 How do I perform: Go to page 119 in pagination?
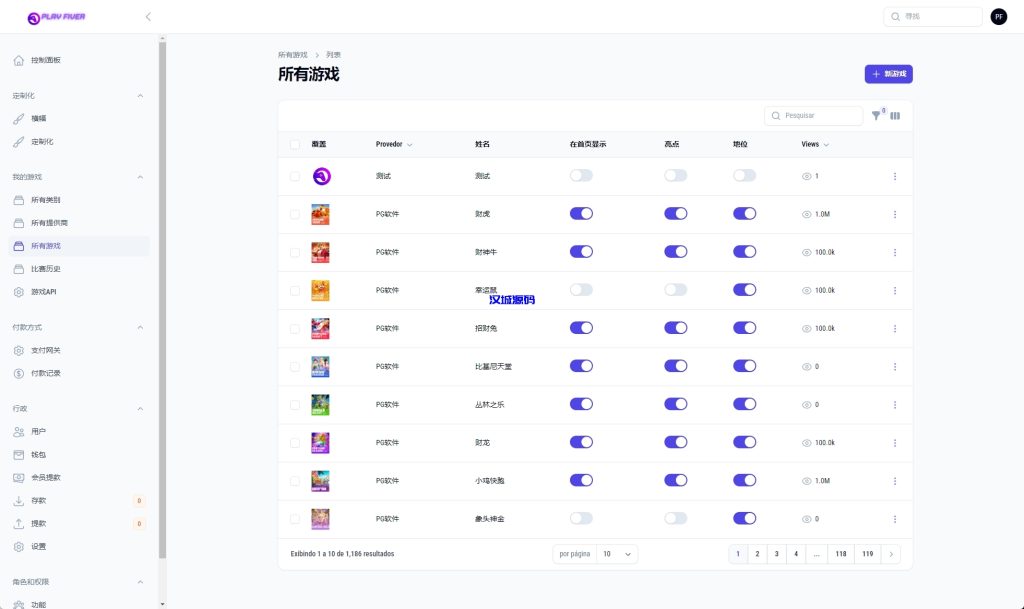click(x=866, y=553)
